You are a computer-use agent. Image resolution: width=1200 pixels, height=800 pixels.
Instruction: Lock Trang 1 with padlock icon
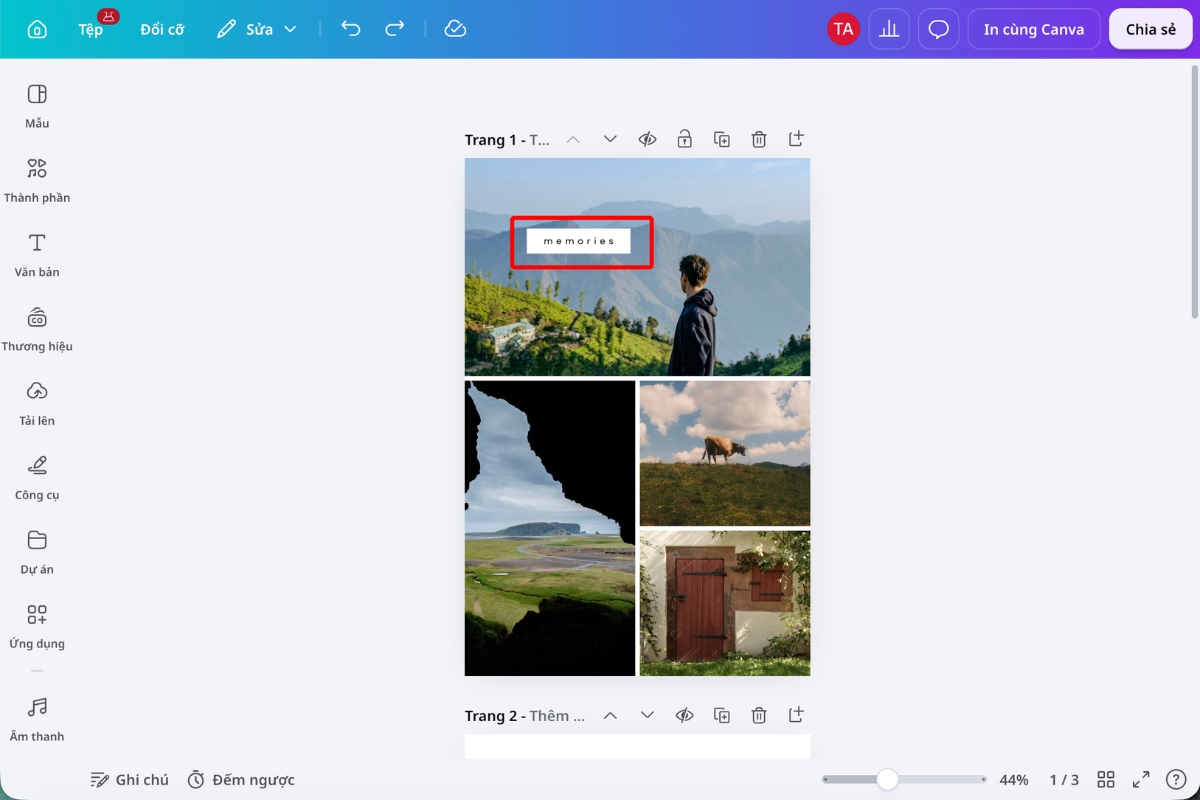(684, 139)
